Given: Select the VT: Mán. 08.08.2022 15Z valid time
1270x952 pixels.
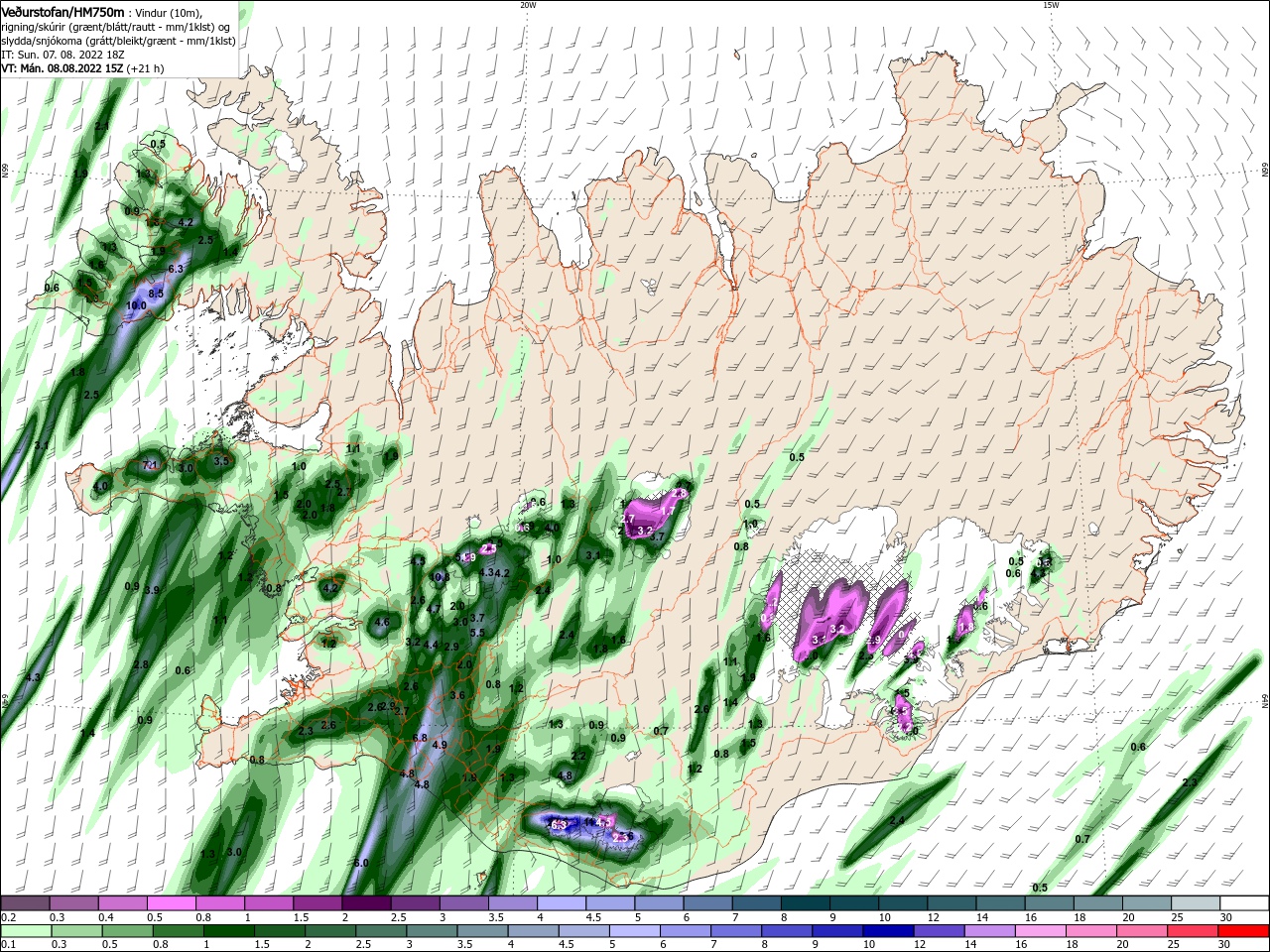Looking at the screenshot, I should point(82,69).
